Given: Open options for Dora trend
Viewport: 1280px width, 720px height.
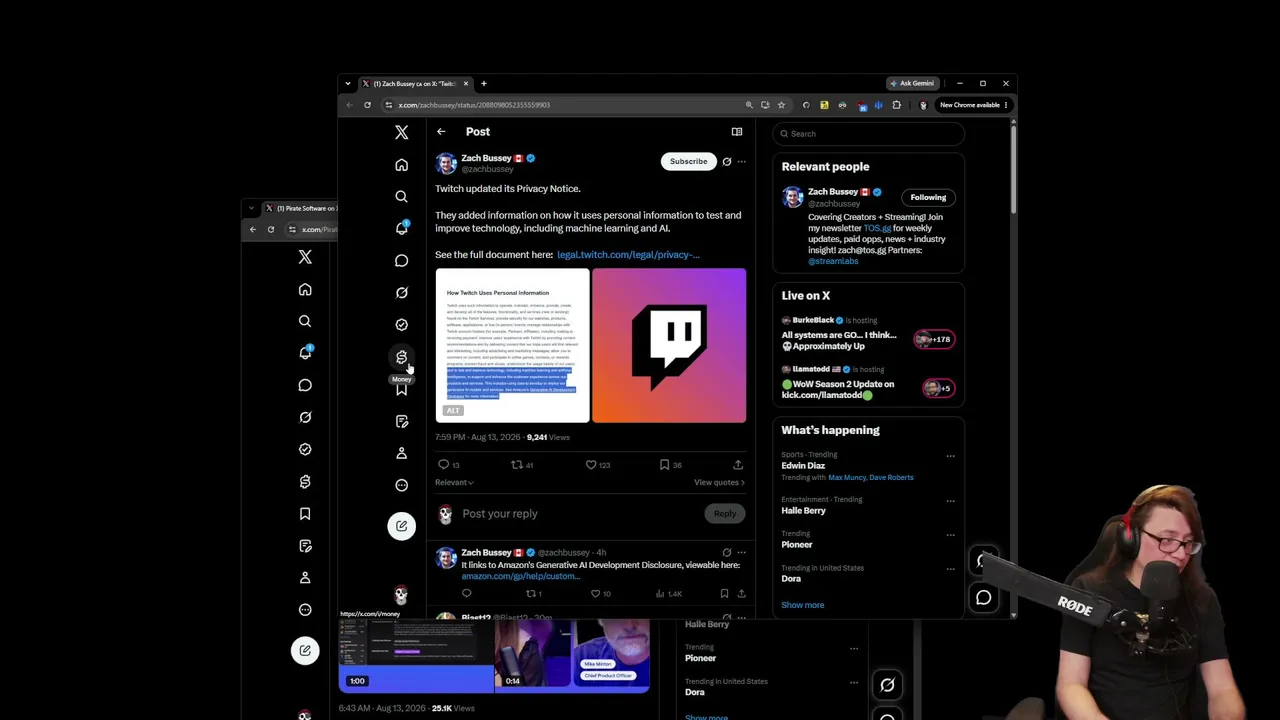Looking at the screenshot, I should click(x=950, y=568).
